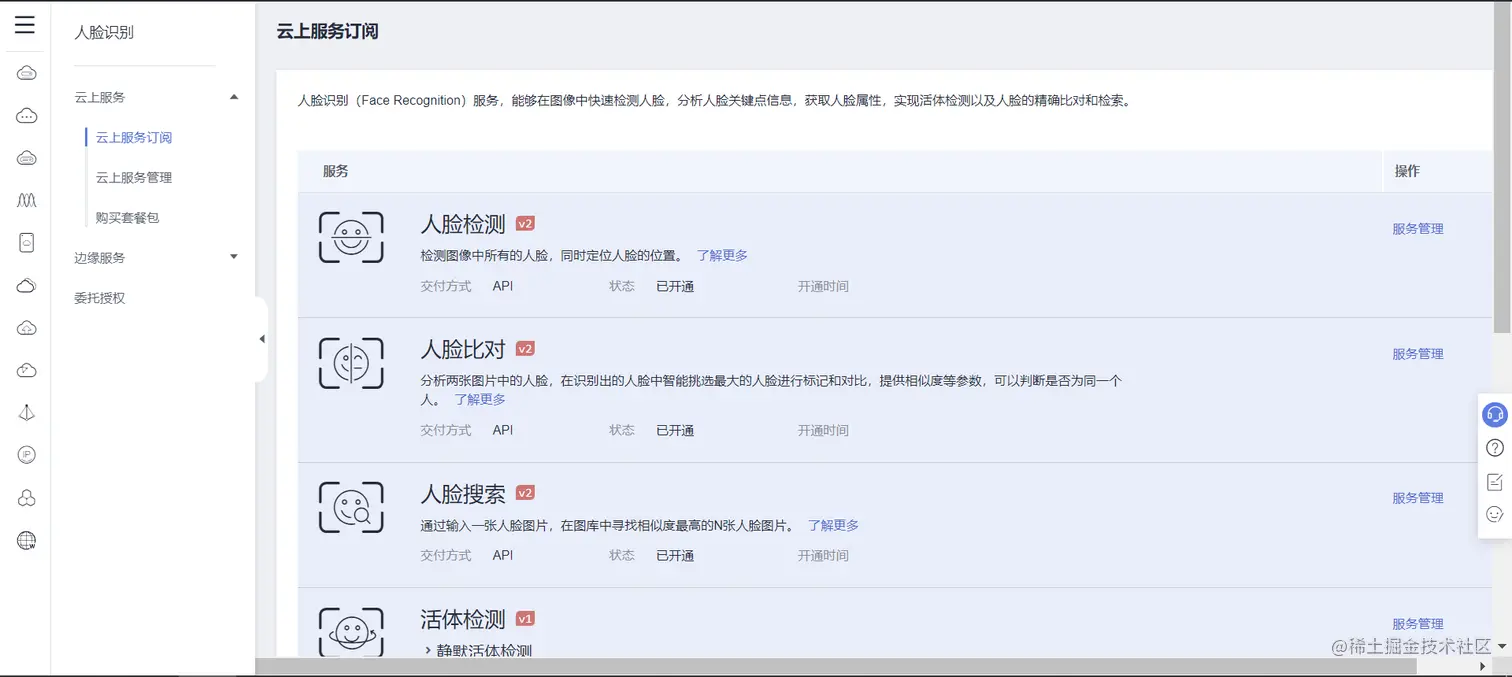Open 服务管理 for 人脸比对
1512x677 pixels.
[1418, 354]
